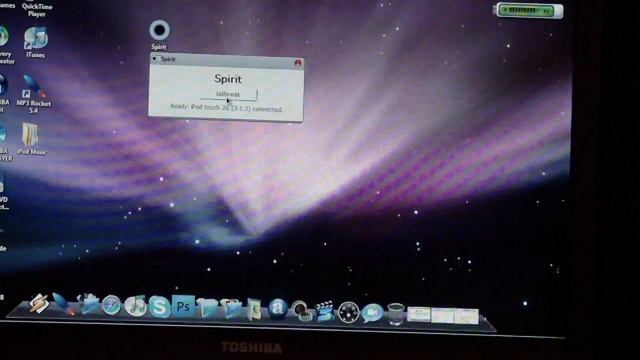Click the Jailbreak button in Spirit
The width and height of the screenshot is (640, 360).
[228, 94]
